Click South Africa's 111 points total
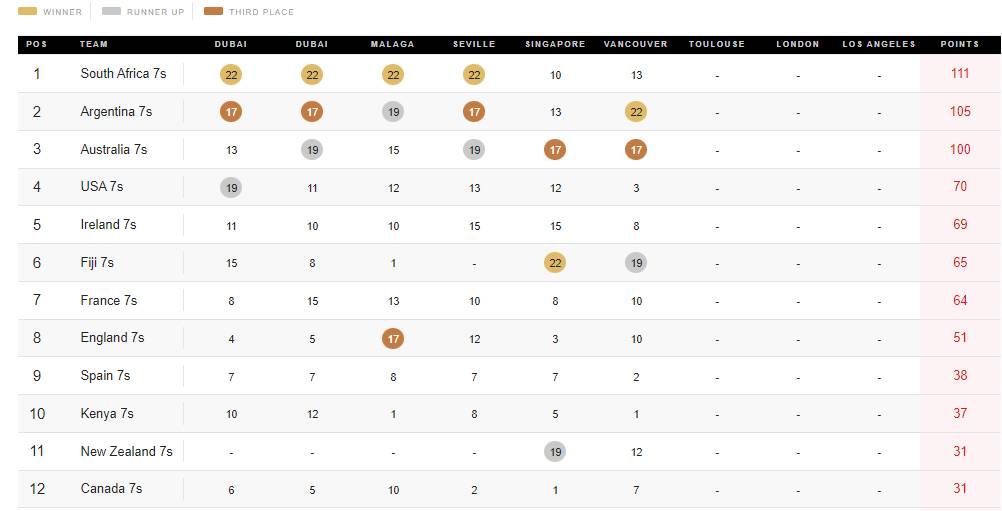The image size is (1002, 511). coord(960,73)
